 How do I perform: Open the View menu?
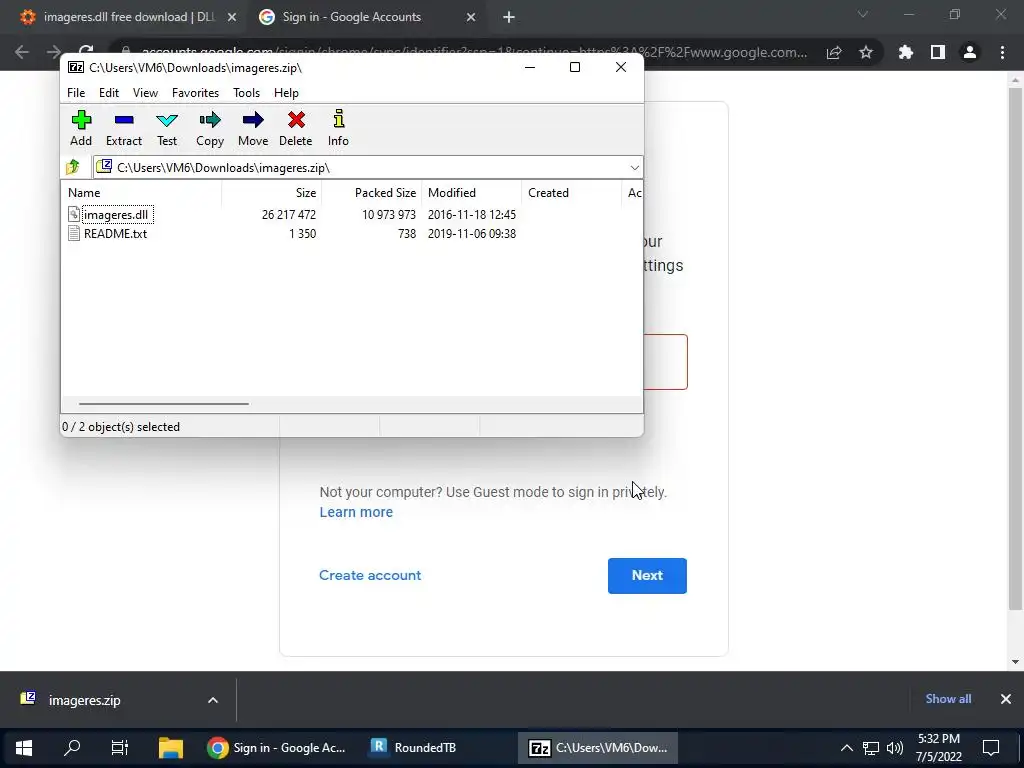point(145,93)
